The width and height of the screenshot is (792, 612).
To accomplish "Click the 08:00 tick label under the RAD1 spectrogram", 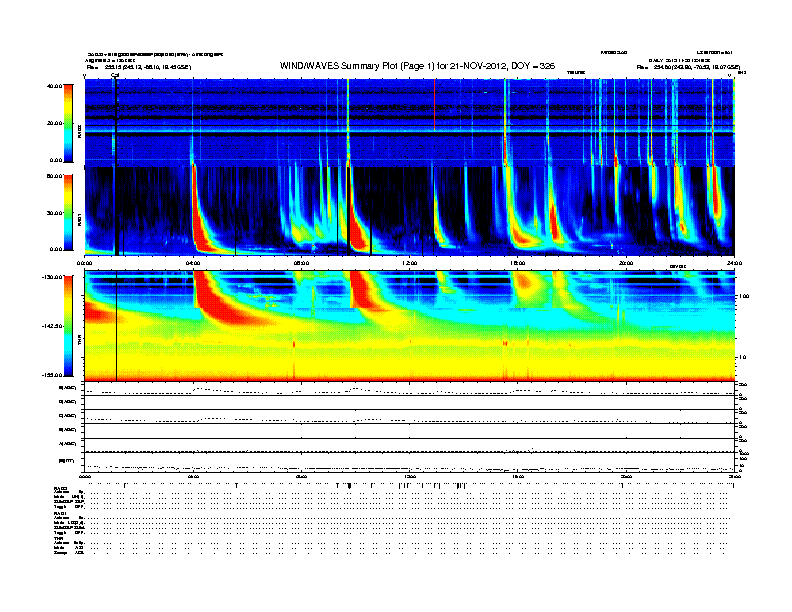I will pyautogui.click(x=301, y=263).
